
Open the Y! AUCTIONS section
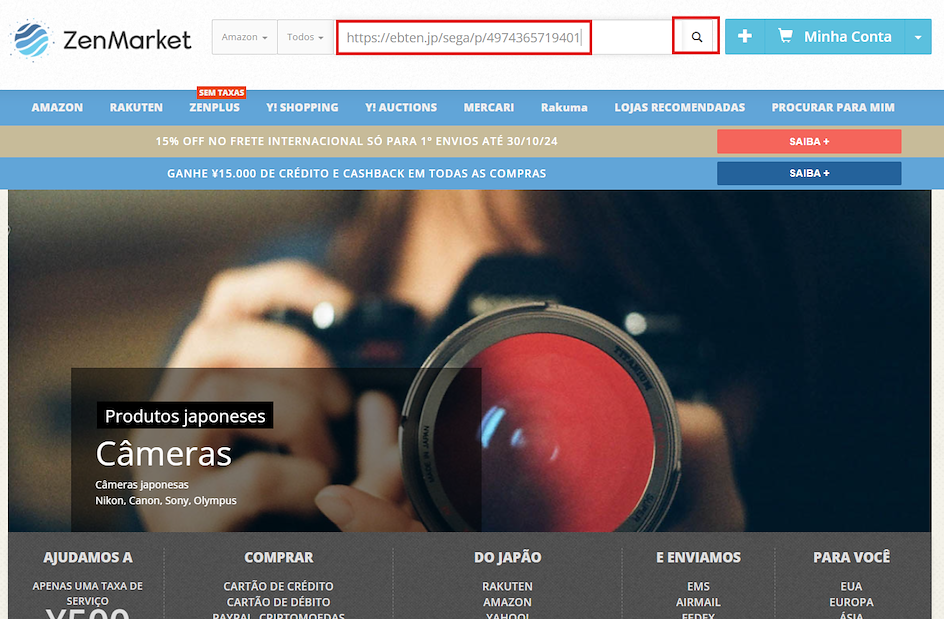[401, 107]
